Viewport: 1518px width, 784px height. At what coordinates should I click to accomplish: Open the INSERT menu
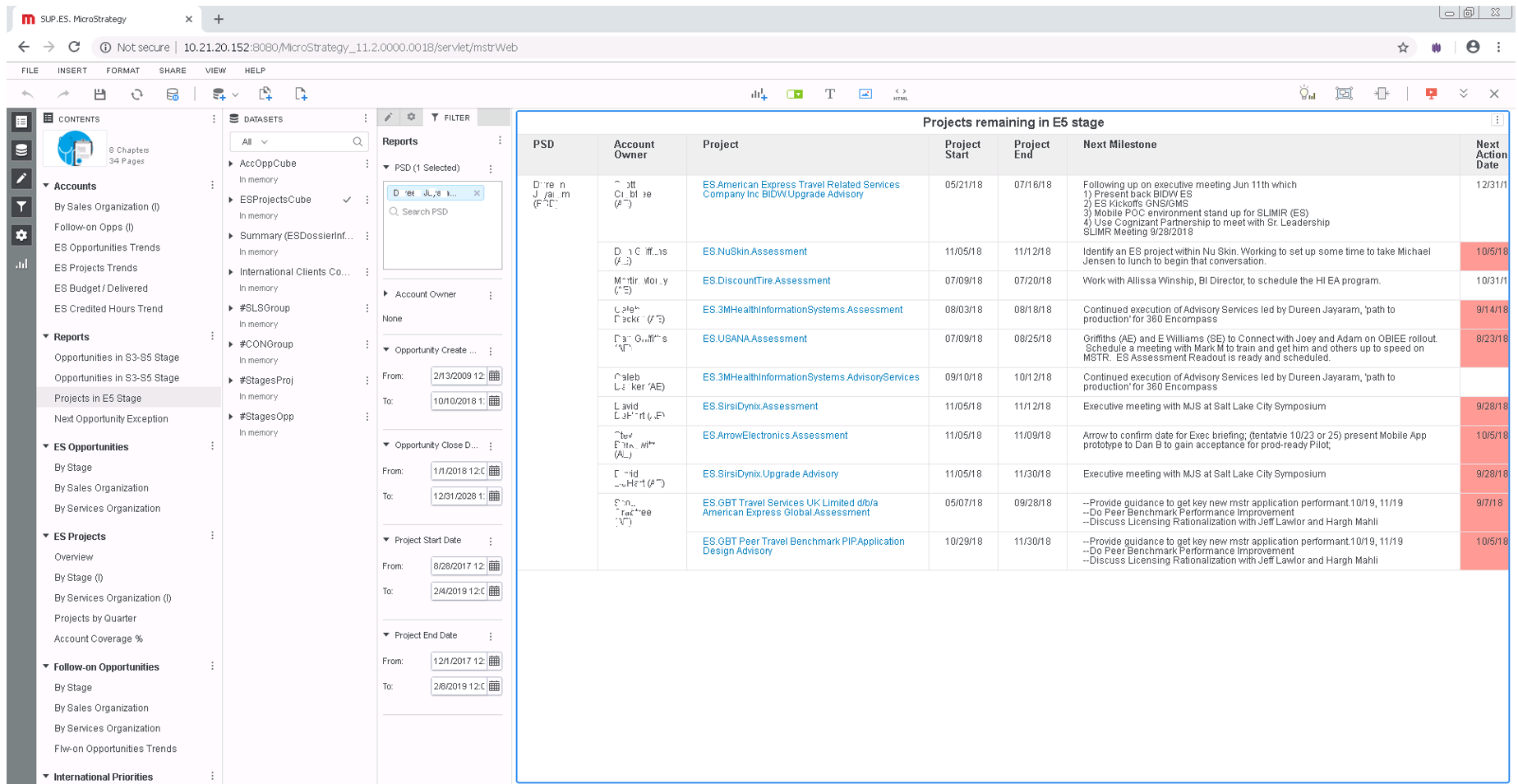point(72,71)
